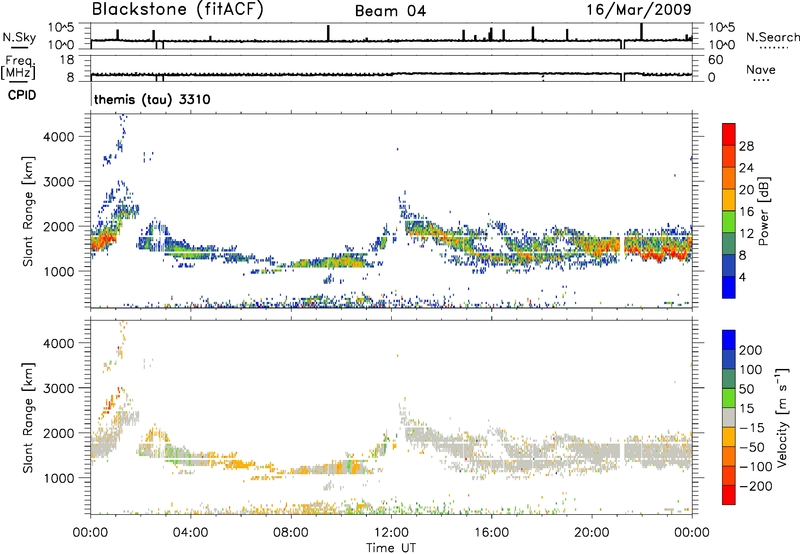The height and width of the screenshot is (554, 800).
Task: Click the '60' Nave axis tick label
Action: [x=715, y=60]
